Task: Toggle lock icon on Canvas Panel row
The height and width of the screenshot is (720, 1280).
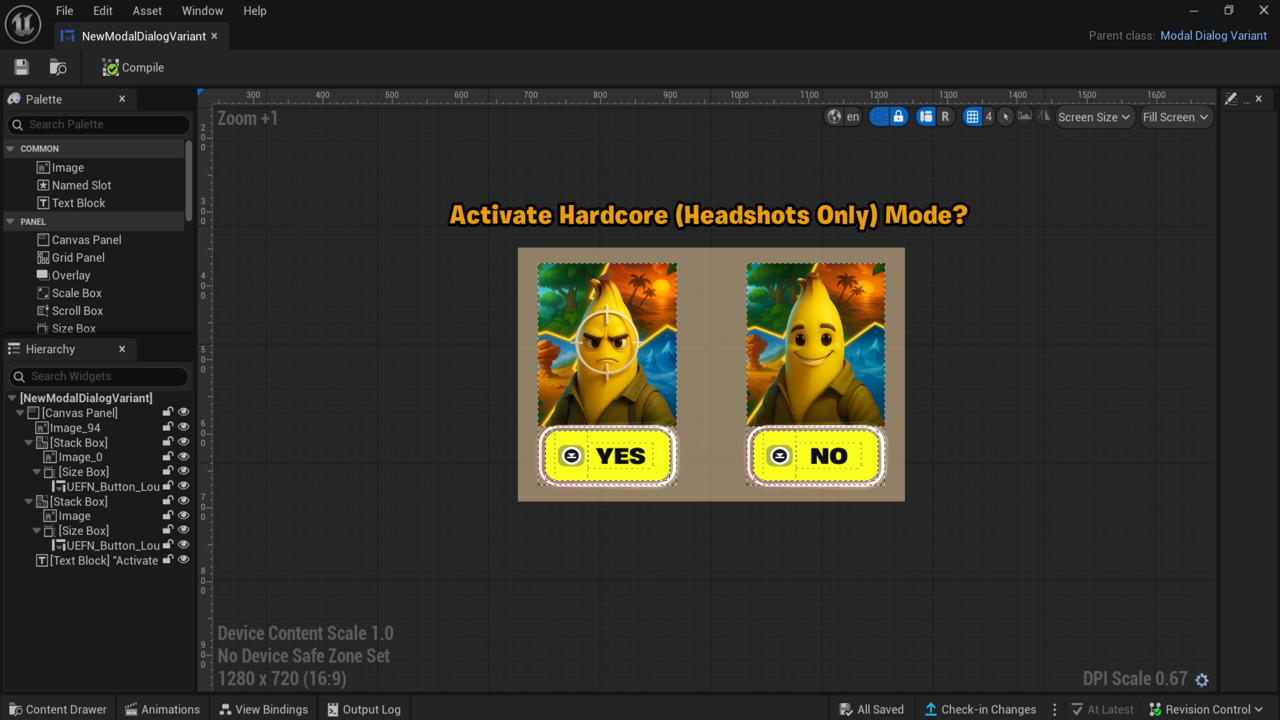Action: [x=168, y=412]
